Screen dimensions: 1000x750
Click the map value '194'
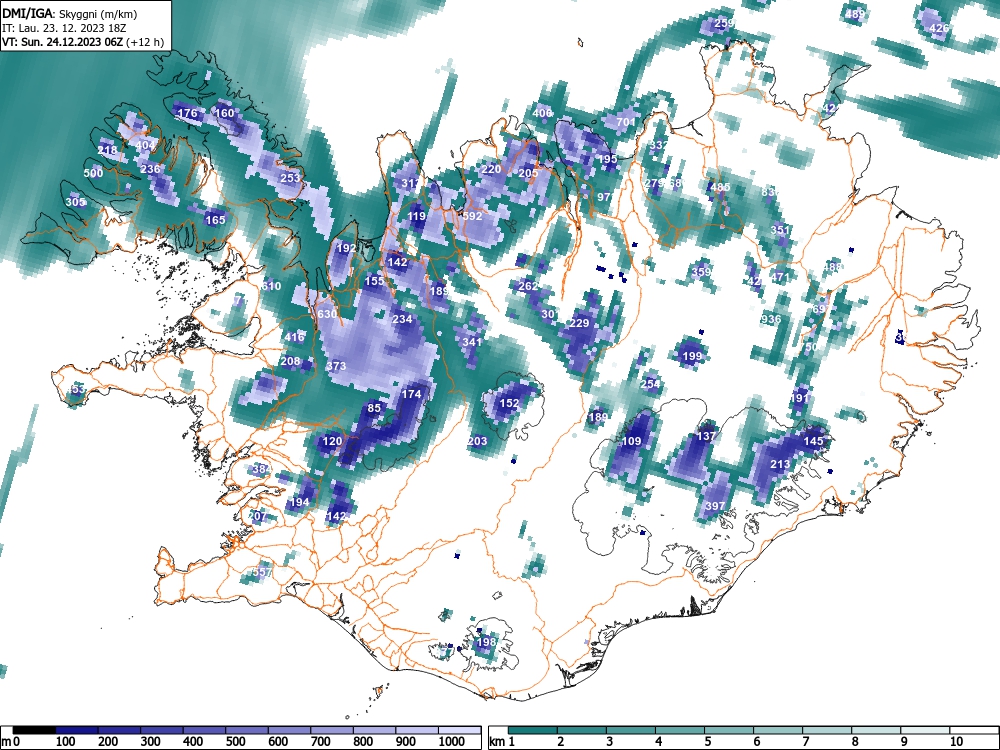(299, 502)
